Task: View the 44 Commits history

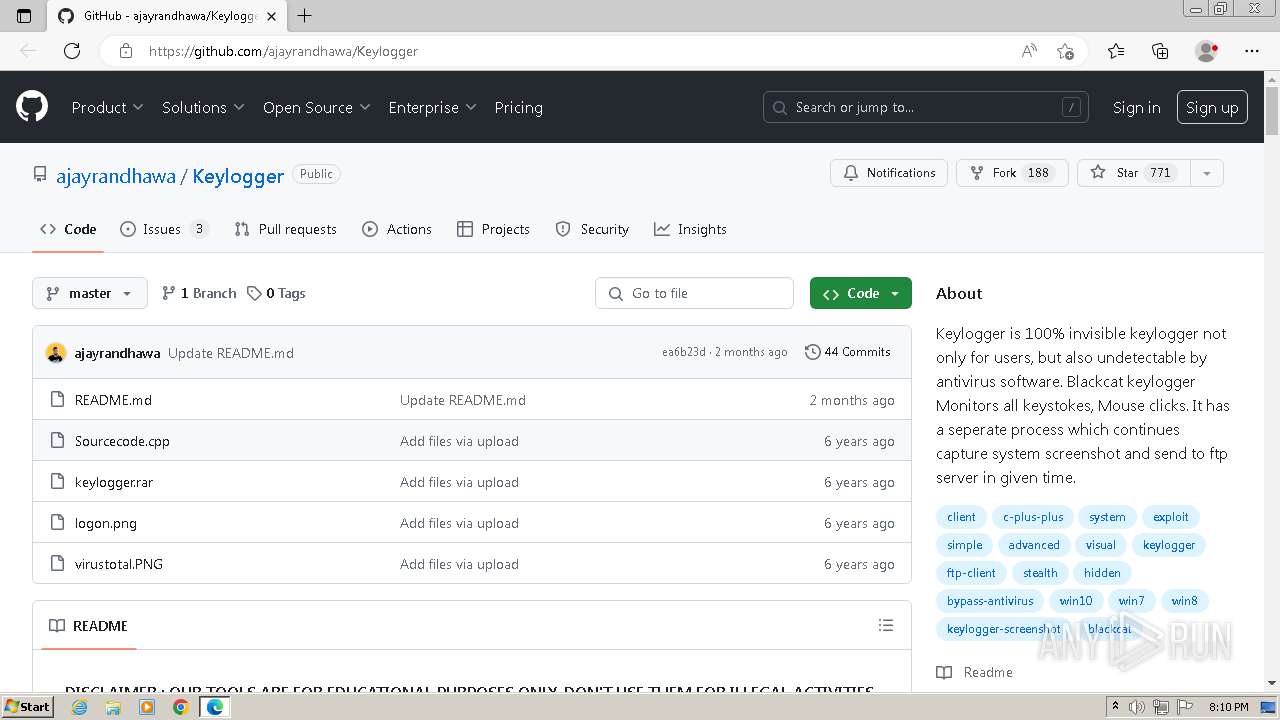Action: (x=848, y=352)
